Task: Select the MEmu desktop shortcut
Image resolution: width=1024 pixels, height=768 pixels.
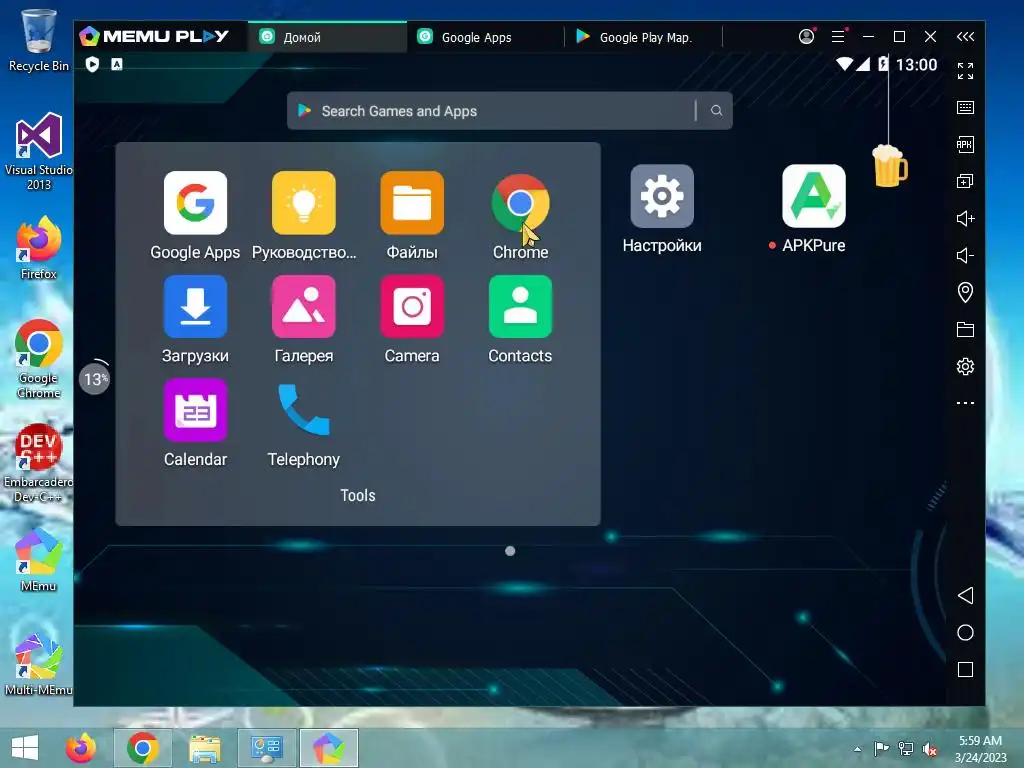Action: [39, 560]
